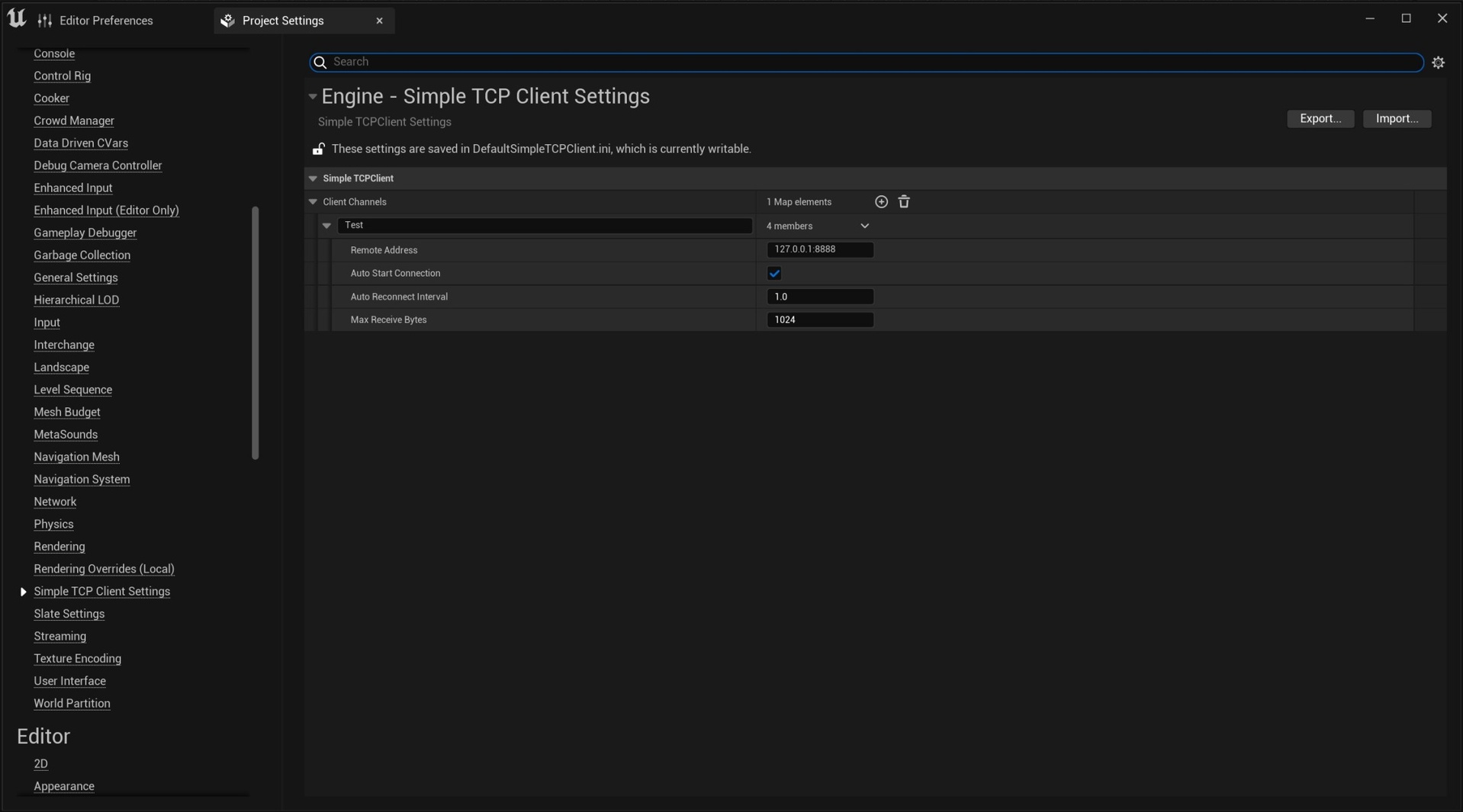This screenshot has width=1463, height=812.
Task: Open Data Driven CVars section
Action: tap(81, 143)
